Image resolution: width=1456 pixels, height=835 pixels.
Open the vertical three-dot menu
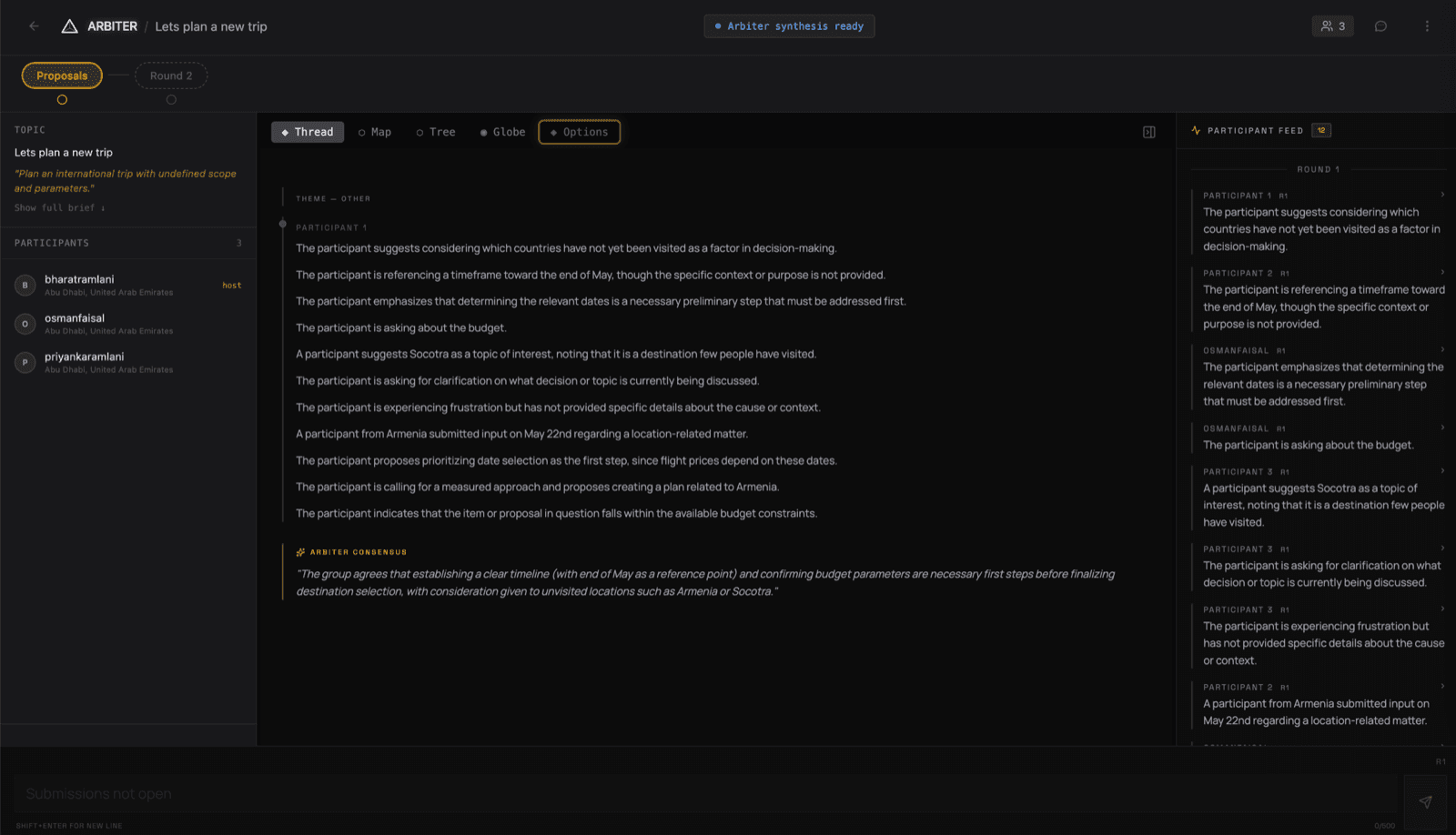point(1427,26)
